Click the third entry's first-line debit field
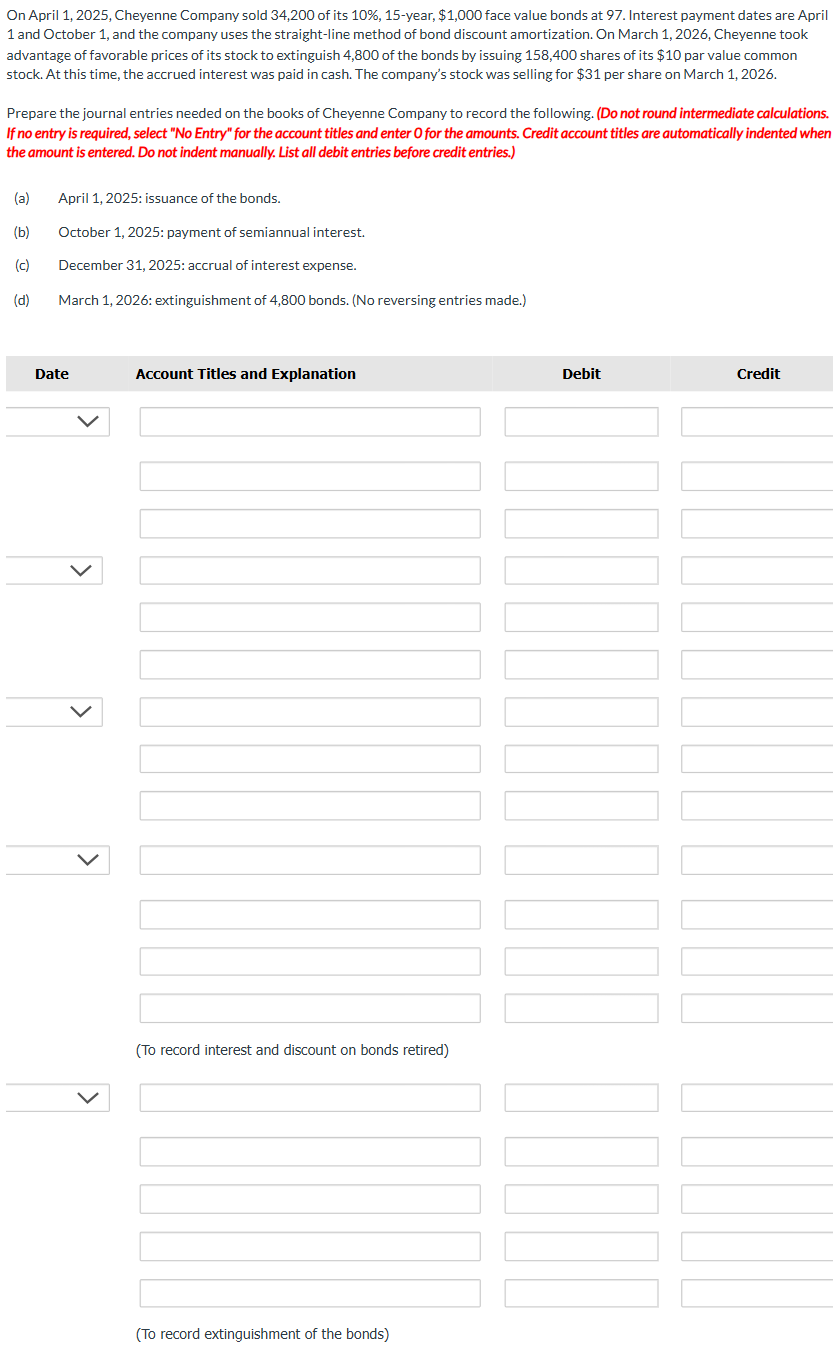833x1358 pixels. 581,712
